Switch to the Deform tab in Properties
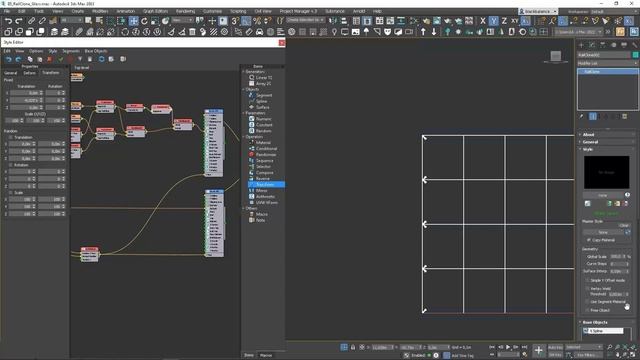 29,73
